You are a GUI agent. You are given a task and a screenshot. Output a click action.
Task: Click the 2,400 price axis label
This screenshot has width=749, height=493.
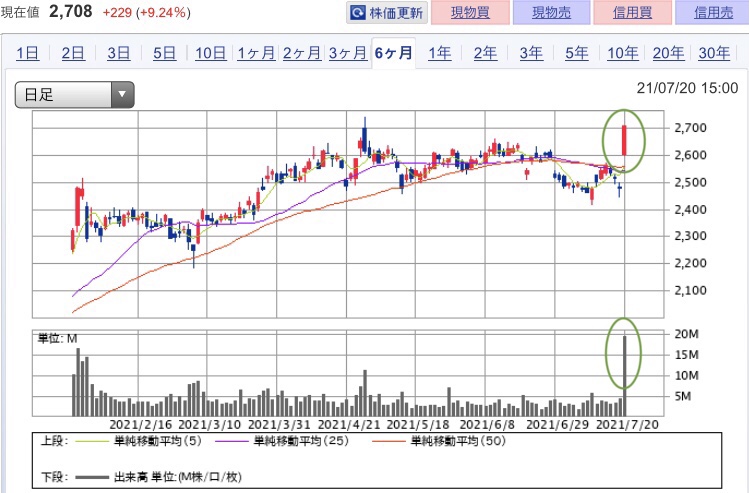[690, 209]
